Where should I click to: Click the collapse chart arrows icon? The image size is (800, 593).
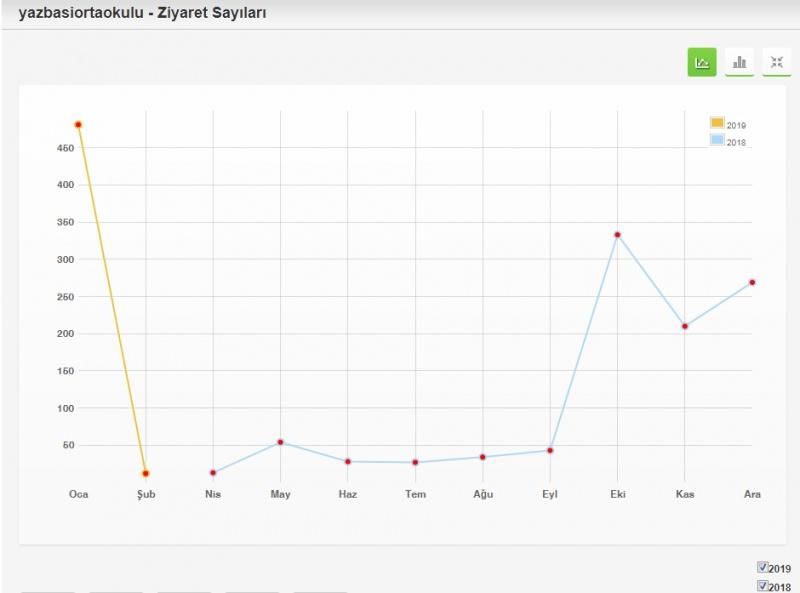click(776, 62)
